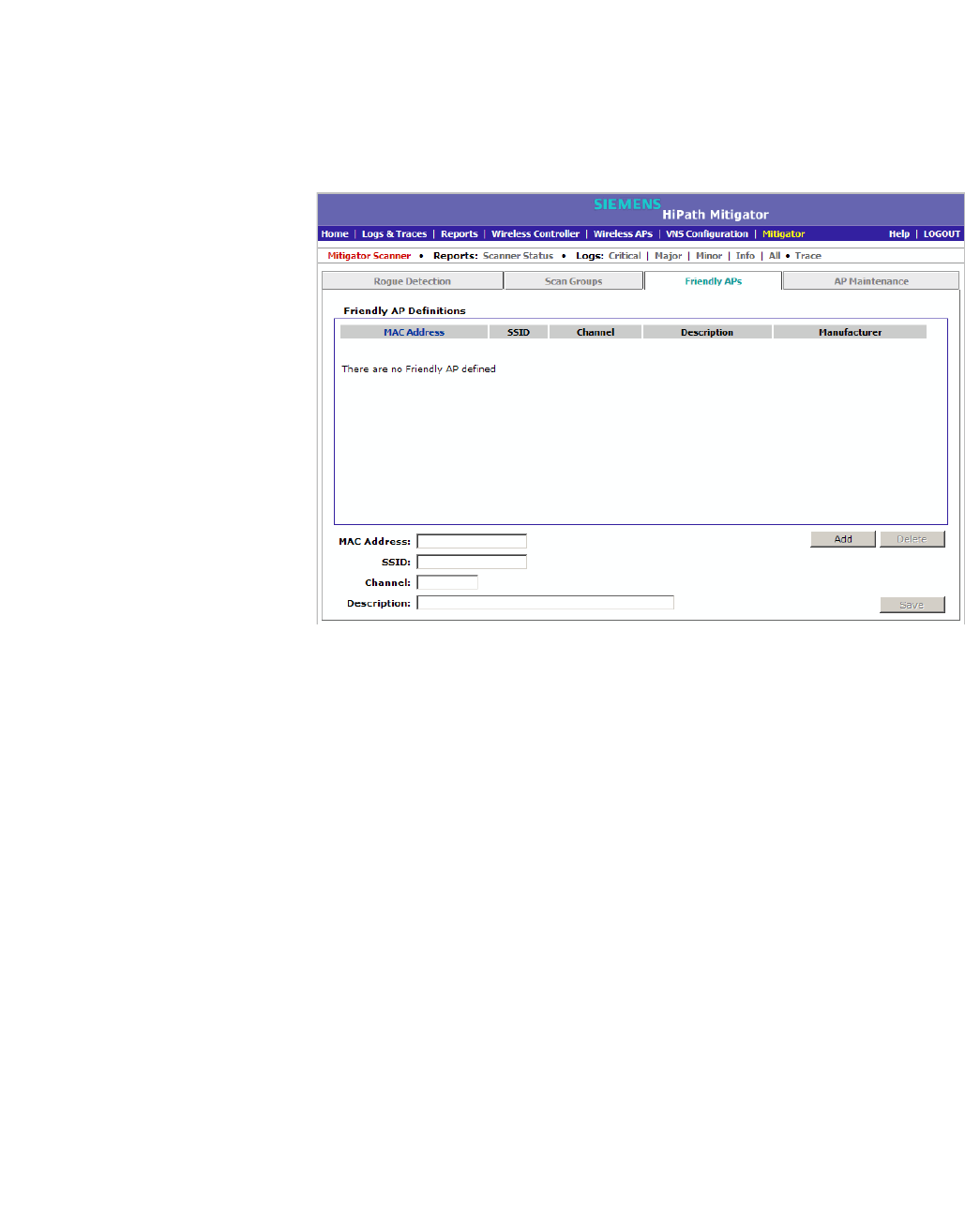Viewport: 965px width, 1232px height.
Task: Switch to Rogue Detection tab
Action: tap(413, 281)
